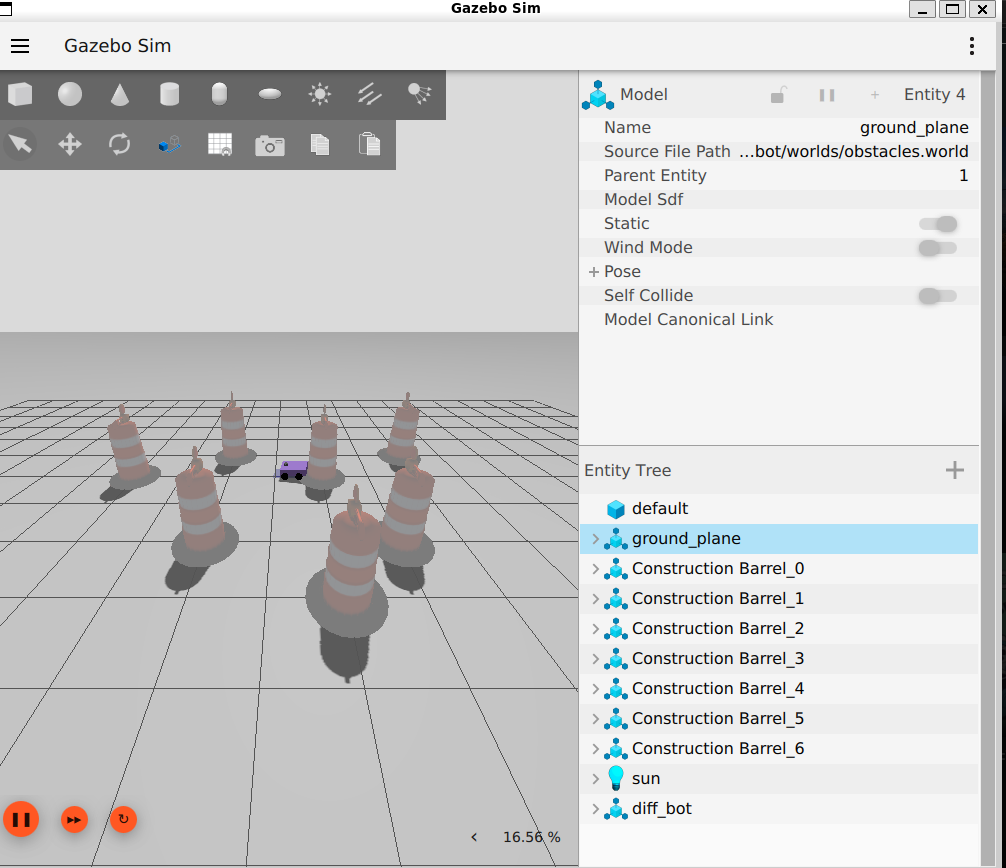Insert a cylinder shape
The width and height of the screenshot is (1006, 868).
169,94
